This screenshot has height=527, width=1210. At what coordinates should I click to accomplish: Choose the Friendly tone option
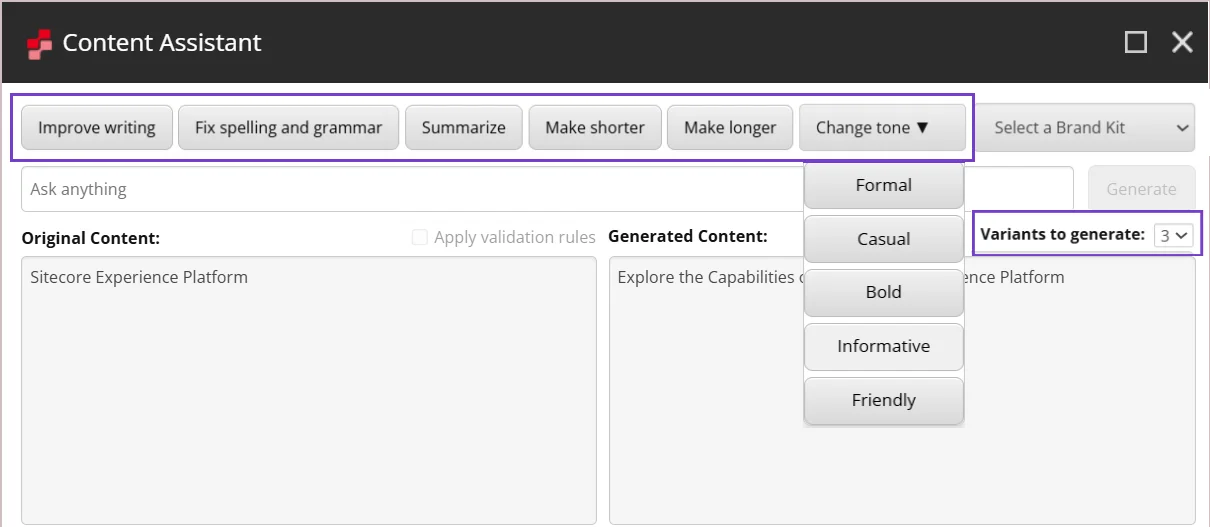point(884,400)
